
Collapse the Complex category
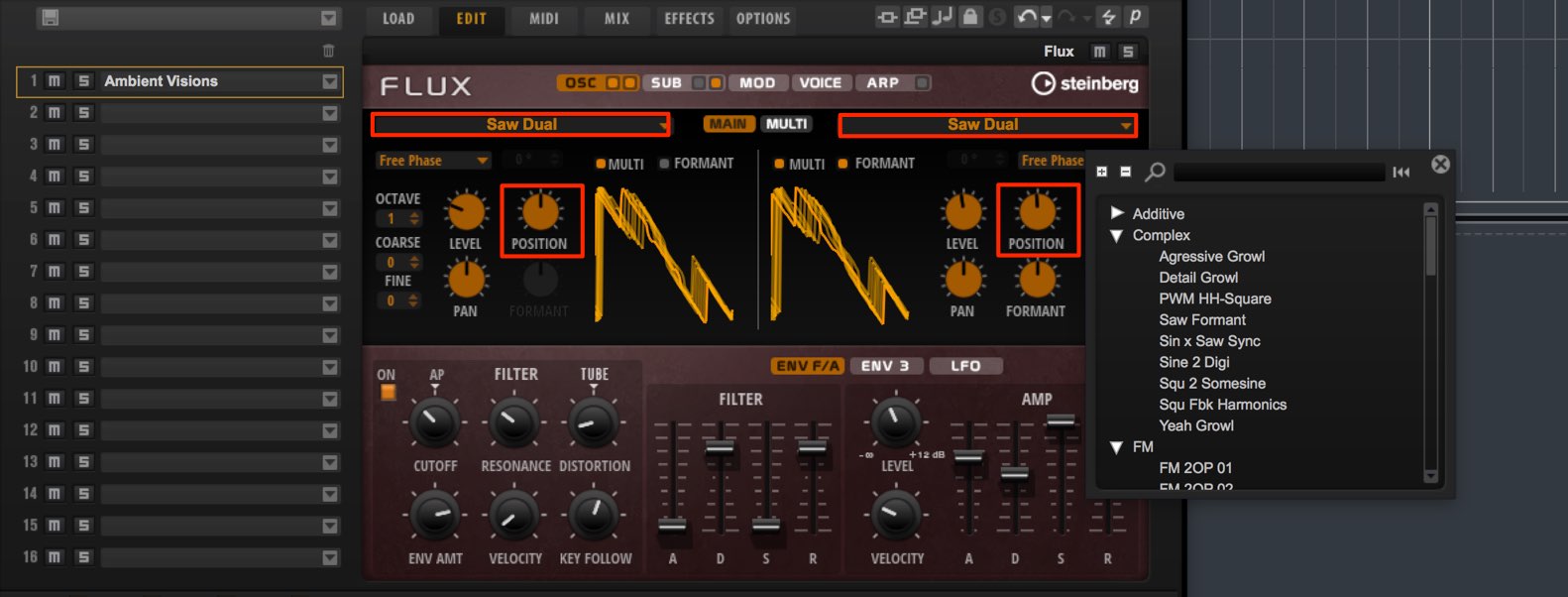pyautogui.click(x=1117, y=235)
